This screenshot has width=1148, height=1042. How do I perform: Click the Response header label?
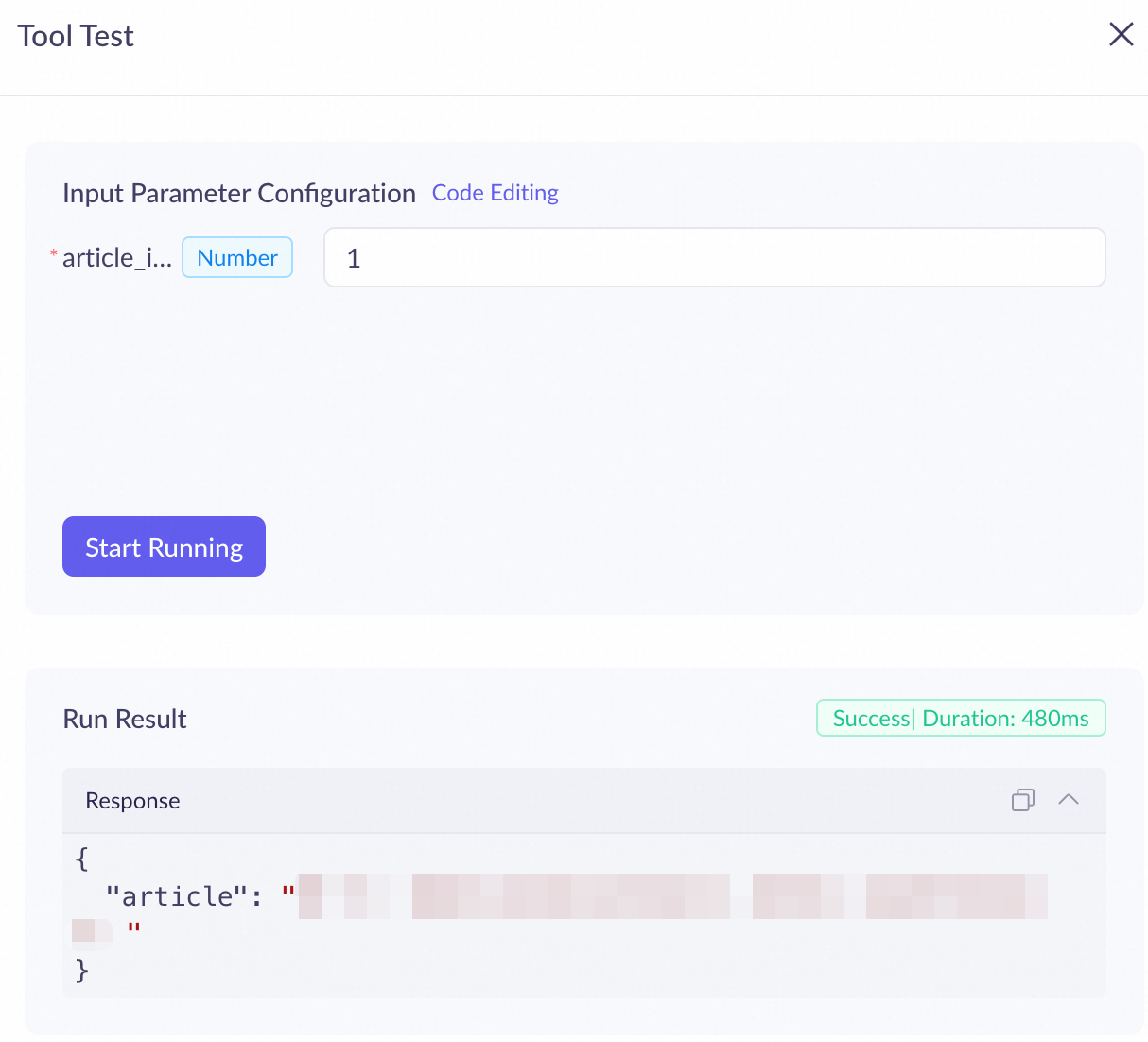(x=132, y=801)
